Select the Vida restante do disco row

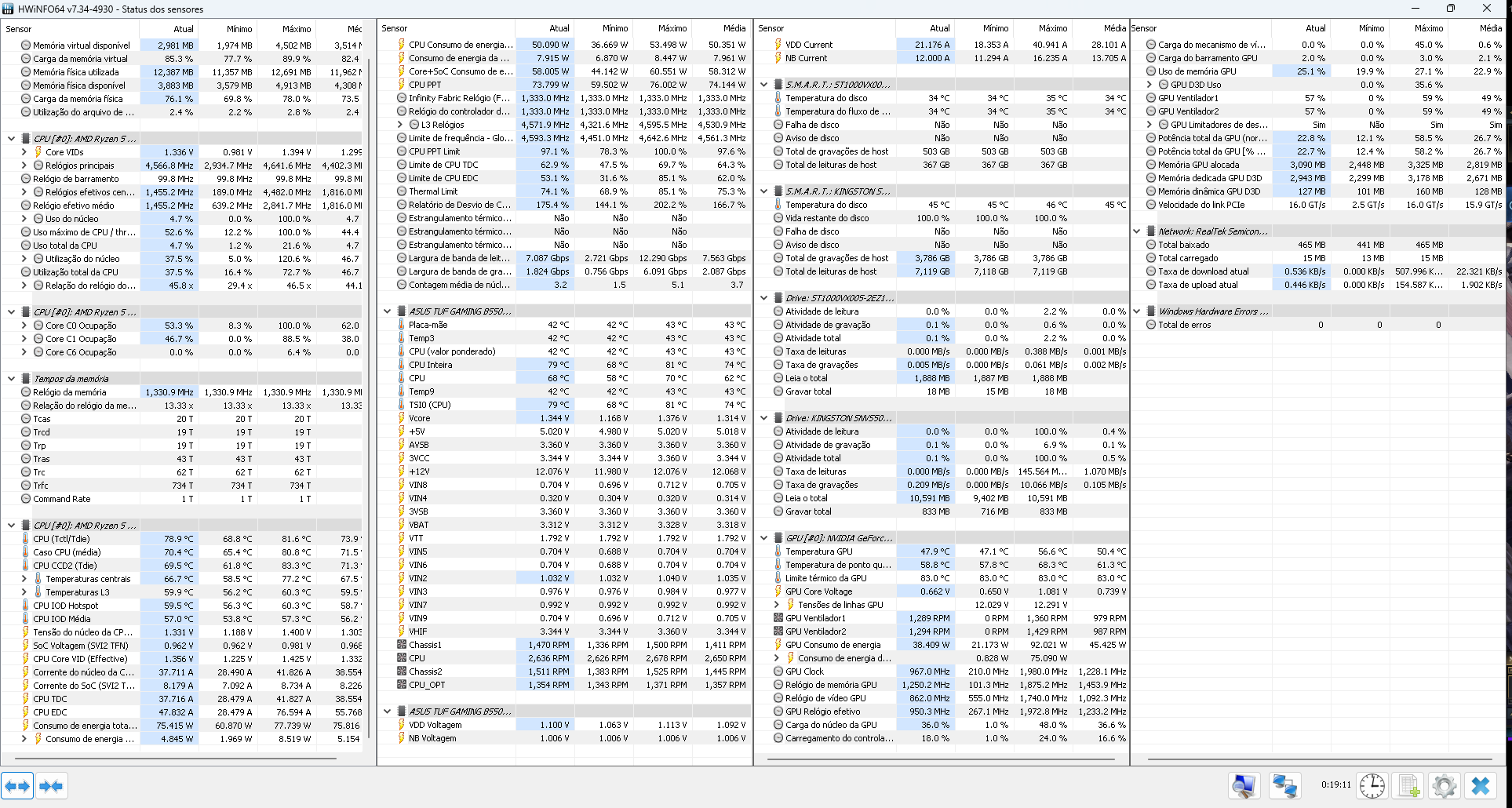point(942,218)
